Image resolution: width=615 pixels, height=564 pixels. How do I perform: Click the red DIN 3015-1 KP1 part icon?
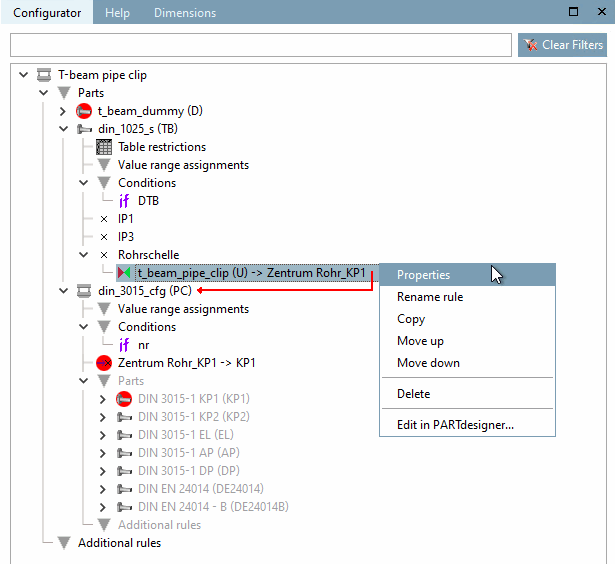(x=124, y=399)
